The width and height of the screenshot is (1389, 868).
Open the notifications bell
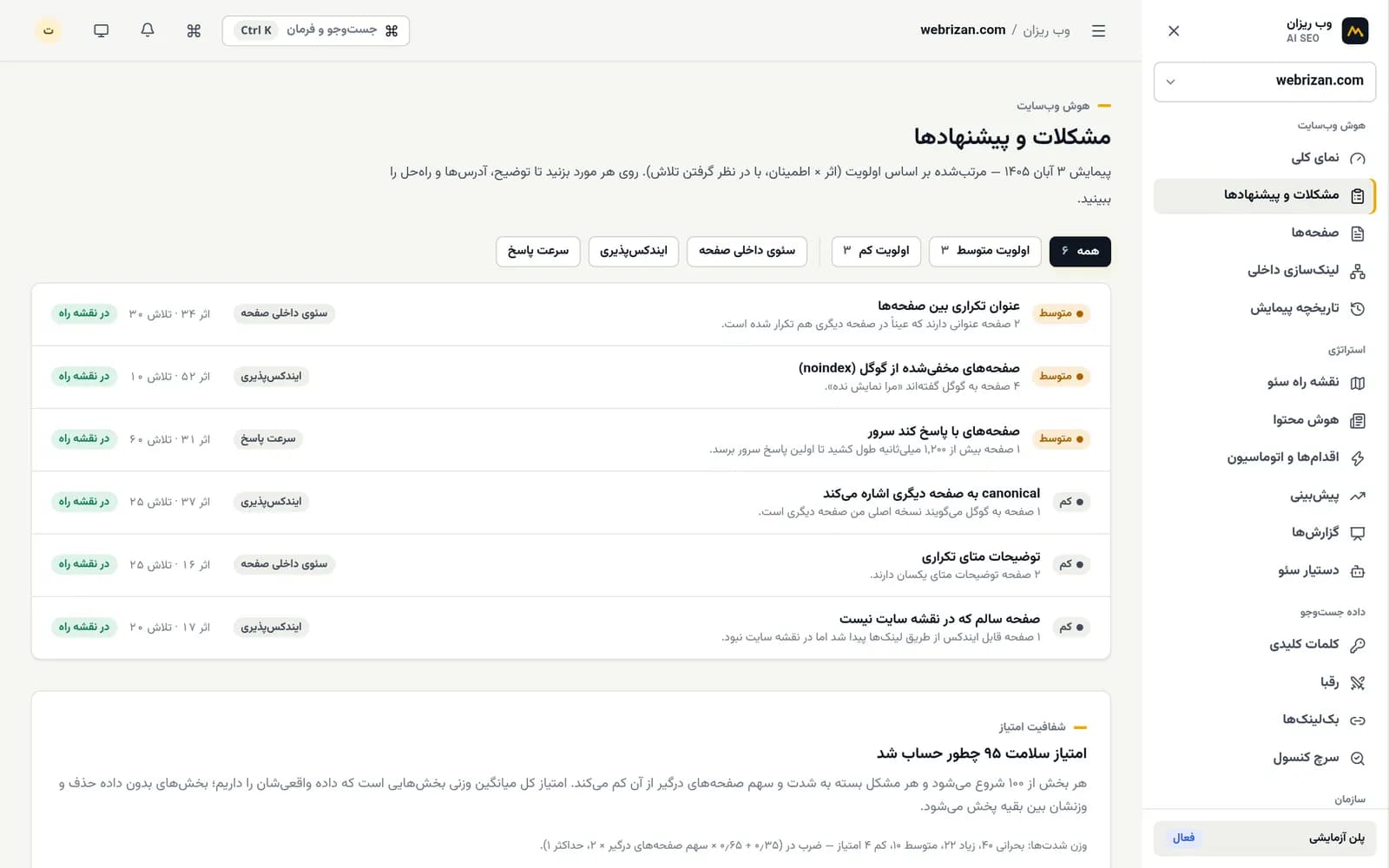148,30
